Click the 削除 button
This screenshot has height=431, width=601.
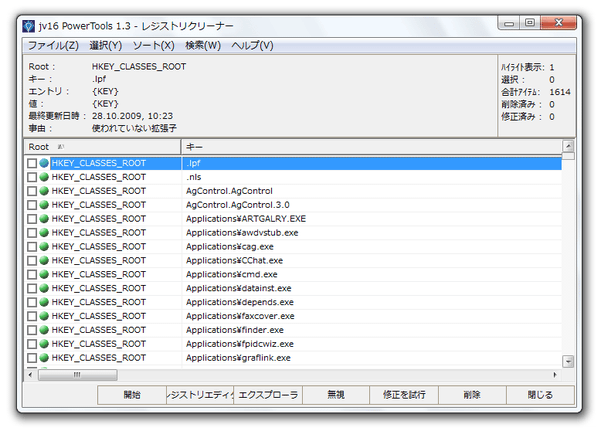click(x=472, y=395)
